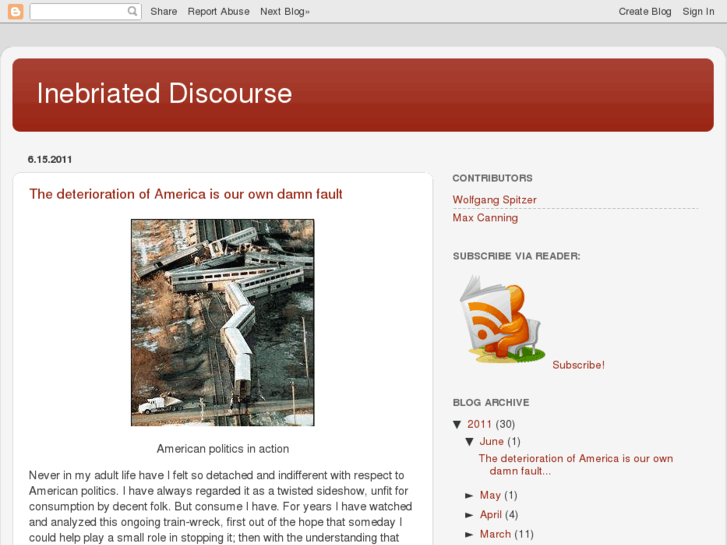Click the SUBSCRIBE VIA READER heading
The width and height of the screenshot is (727, 545).
pos(517,256)
